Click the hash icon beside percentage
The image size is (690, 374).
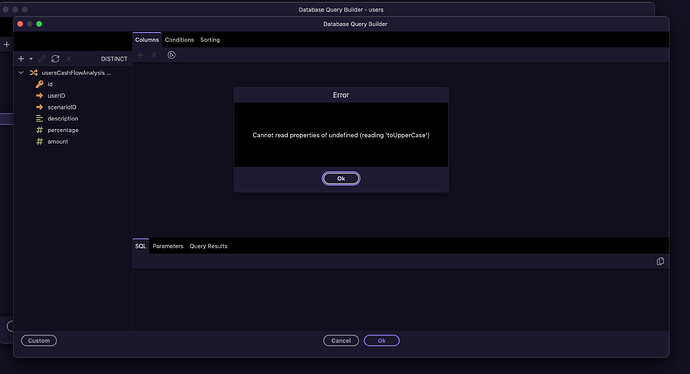(x=39, y=130)
